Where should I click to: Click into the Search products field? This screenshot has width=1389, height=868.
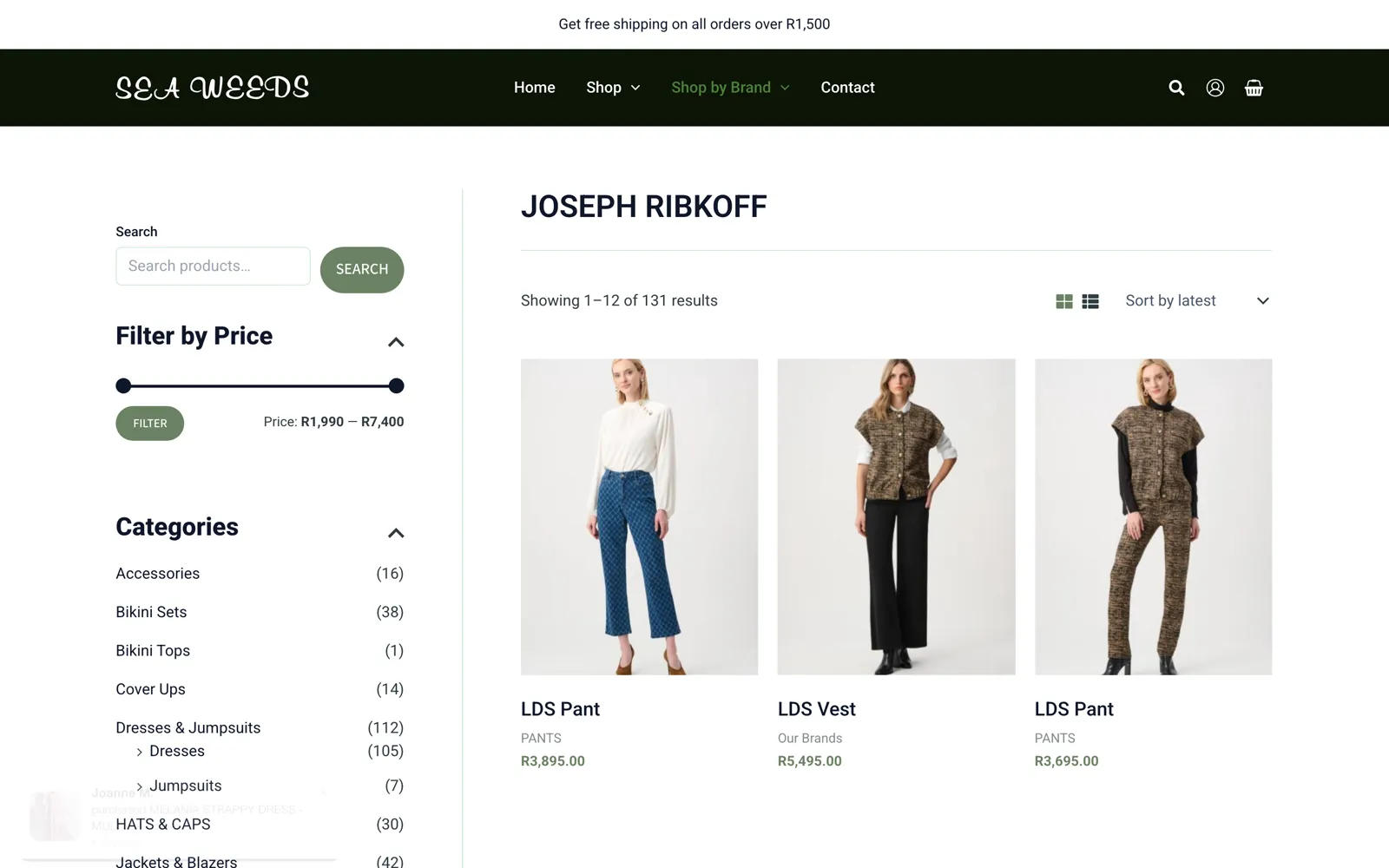click(x=213, y=266)
